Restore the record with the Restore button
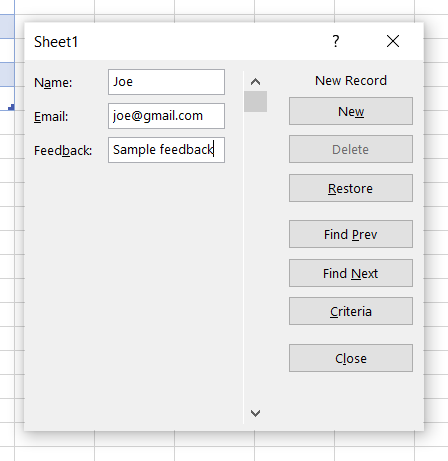Viewport: 448px width, 461px height. pyautogui.click(x=351, y=188)
